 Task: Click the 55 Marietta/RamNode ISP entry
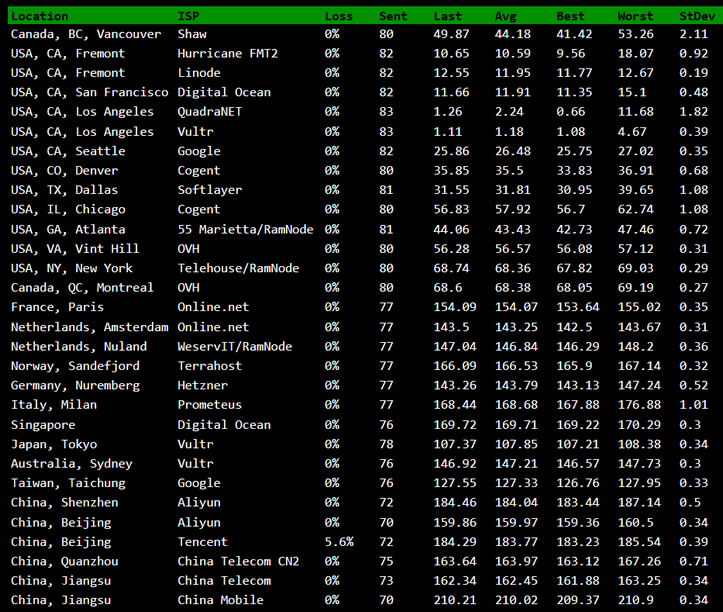[x=245, y=229]
